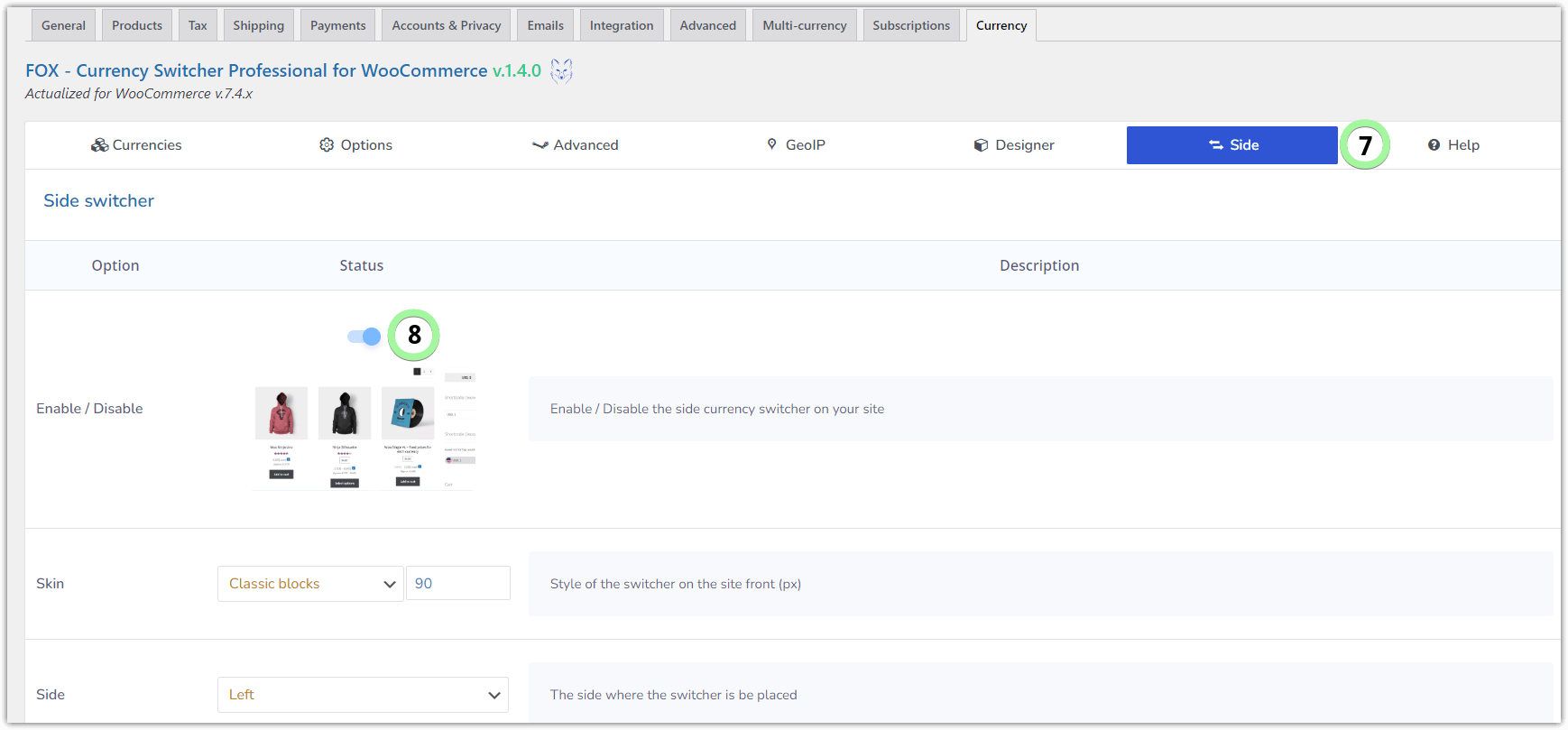Switch to the Products settings tab
Image resolution: width=1568 pixels, height=730 pixels.
pyautogui.click(x=137, y=25)
